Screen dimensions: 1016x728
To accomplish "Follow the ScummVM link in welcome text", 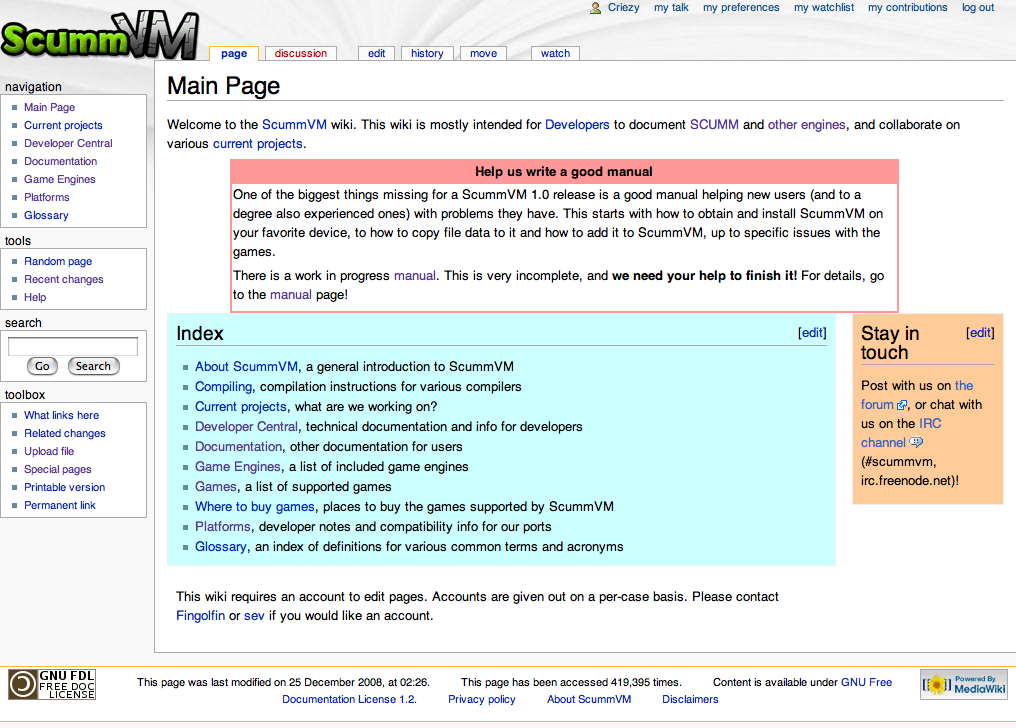I will click(294, 125).
